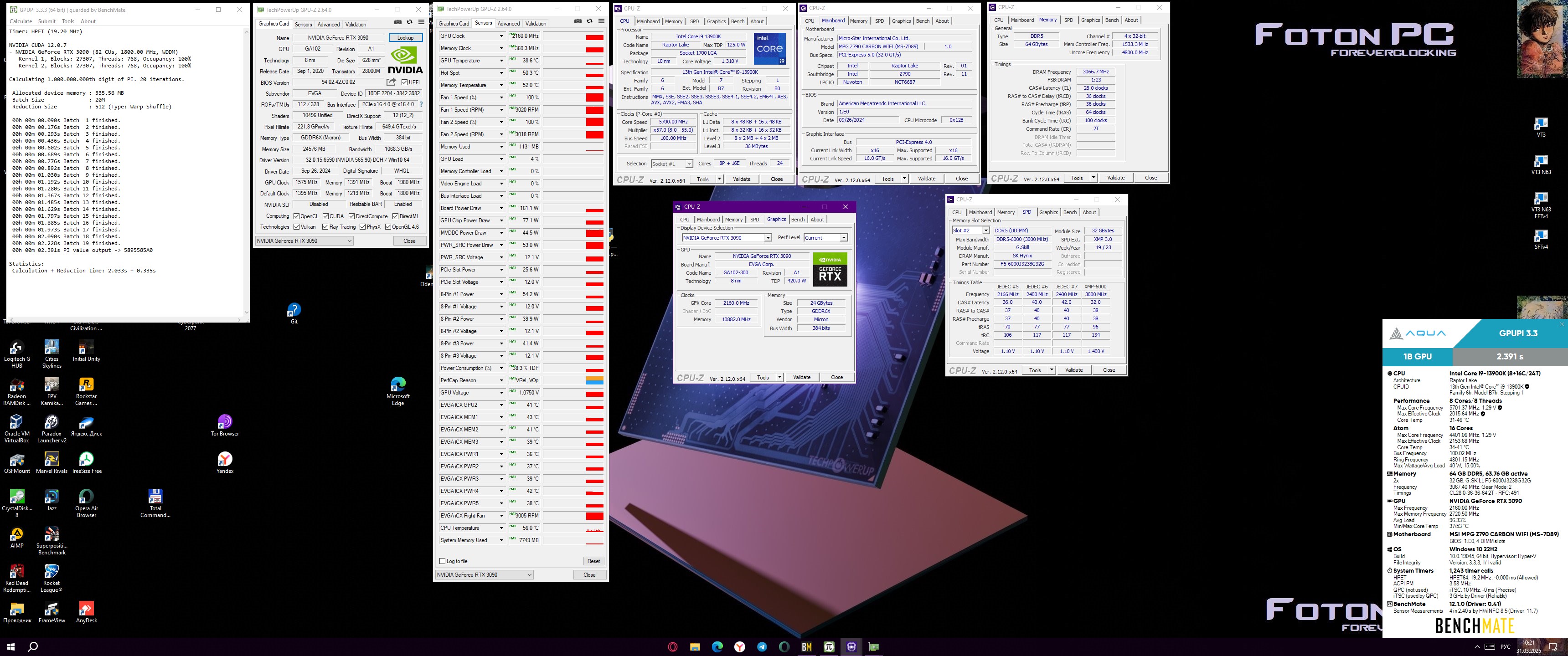Switch to SPD tab in CPU-Z Memory window
This screenshot has height=656, width=1568.
[1068, 20]
